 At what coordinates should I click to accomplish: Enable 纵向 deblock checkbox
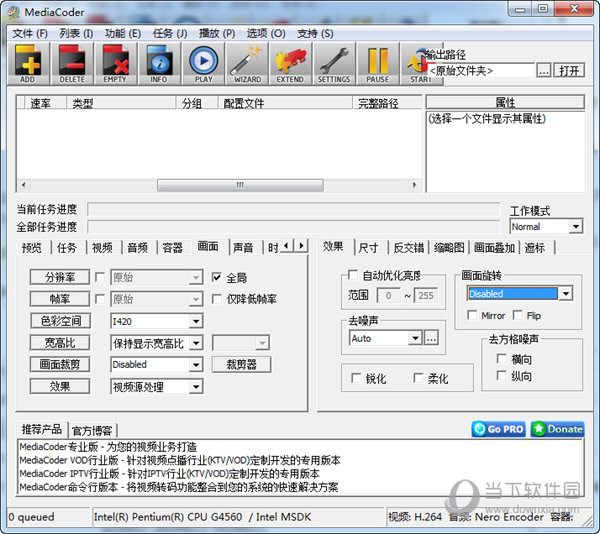(x=501, y=376)
